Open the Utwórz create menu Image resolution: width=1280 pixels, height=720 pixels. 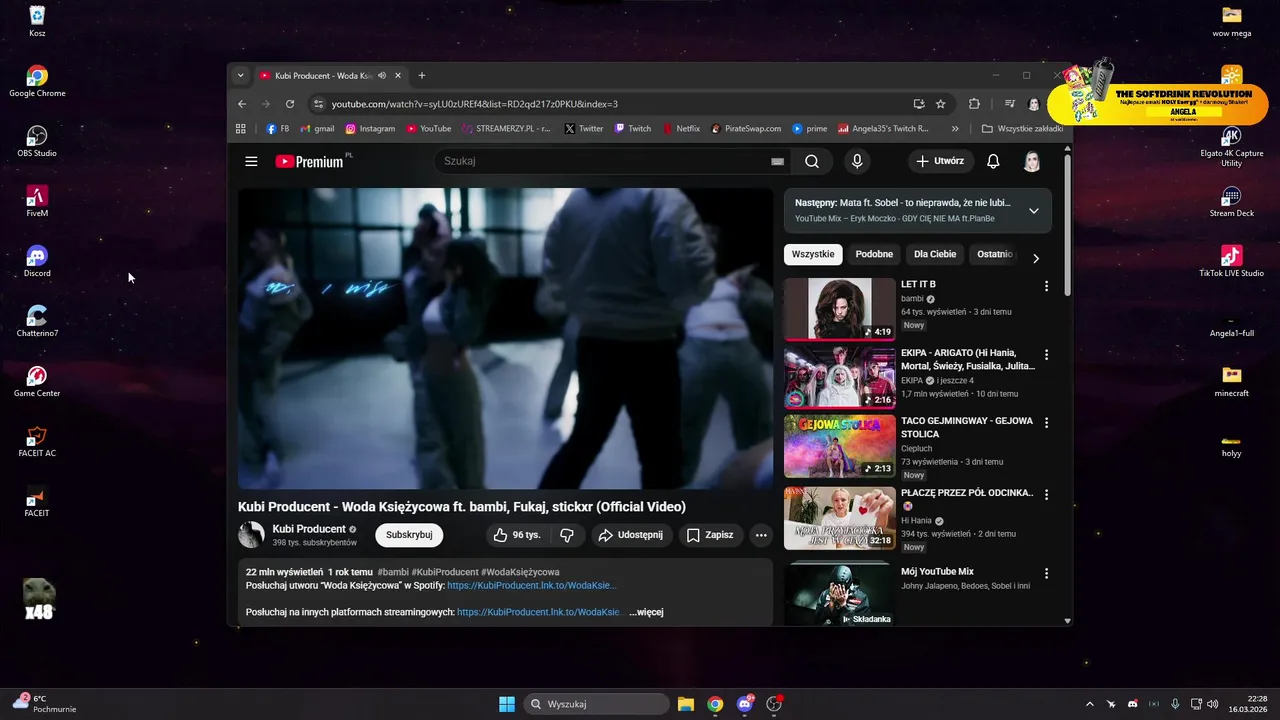pyautogui.click(x=940, y=161)
